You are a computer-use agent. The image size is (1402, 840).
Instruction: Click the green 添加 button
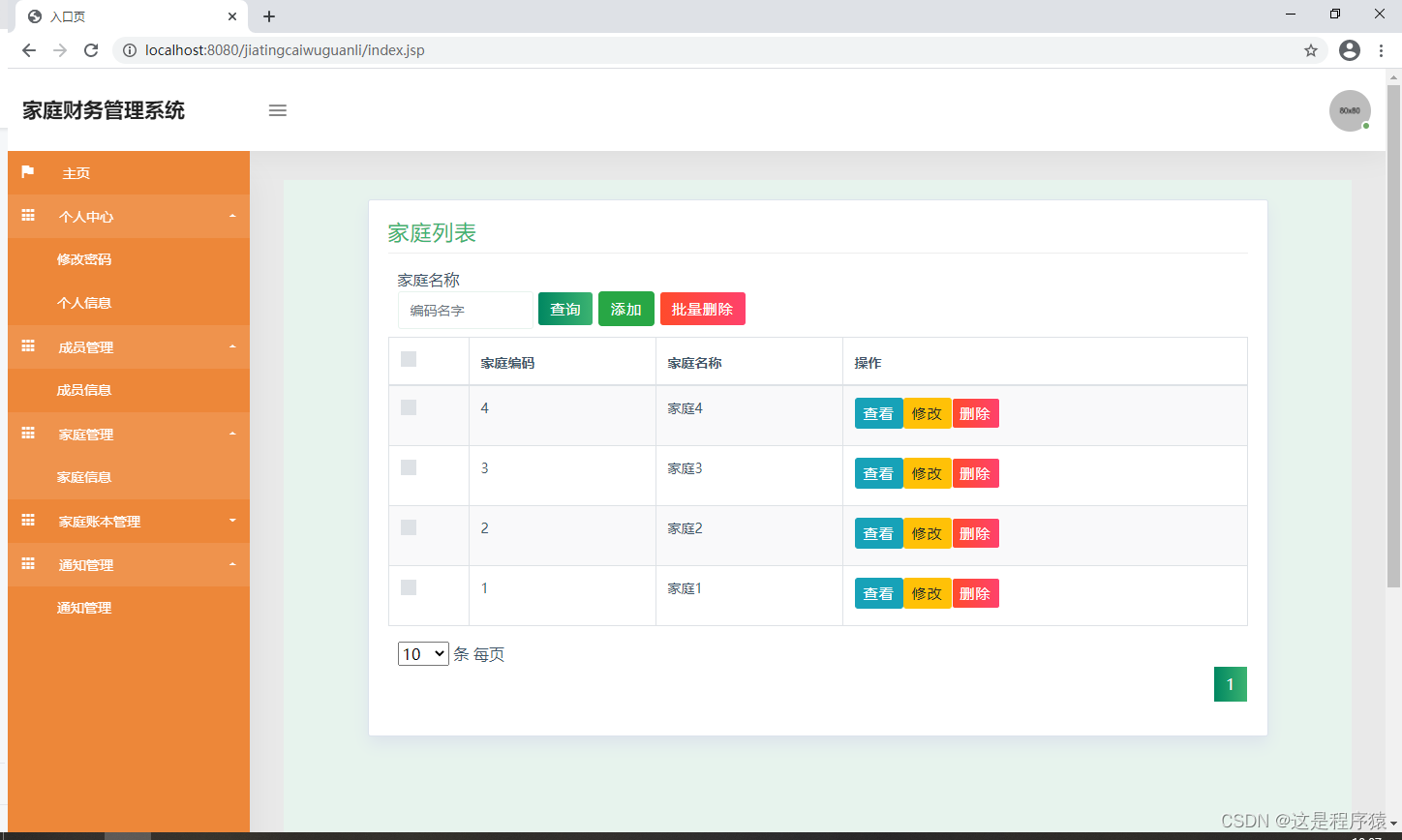coord(625,308)
